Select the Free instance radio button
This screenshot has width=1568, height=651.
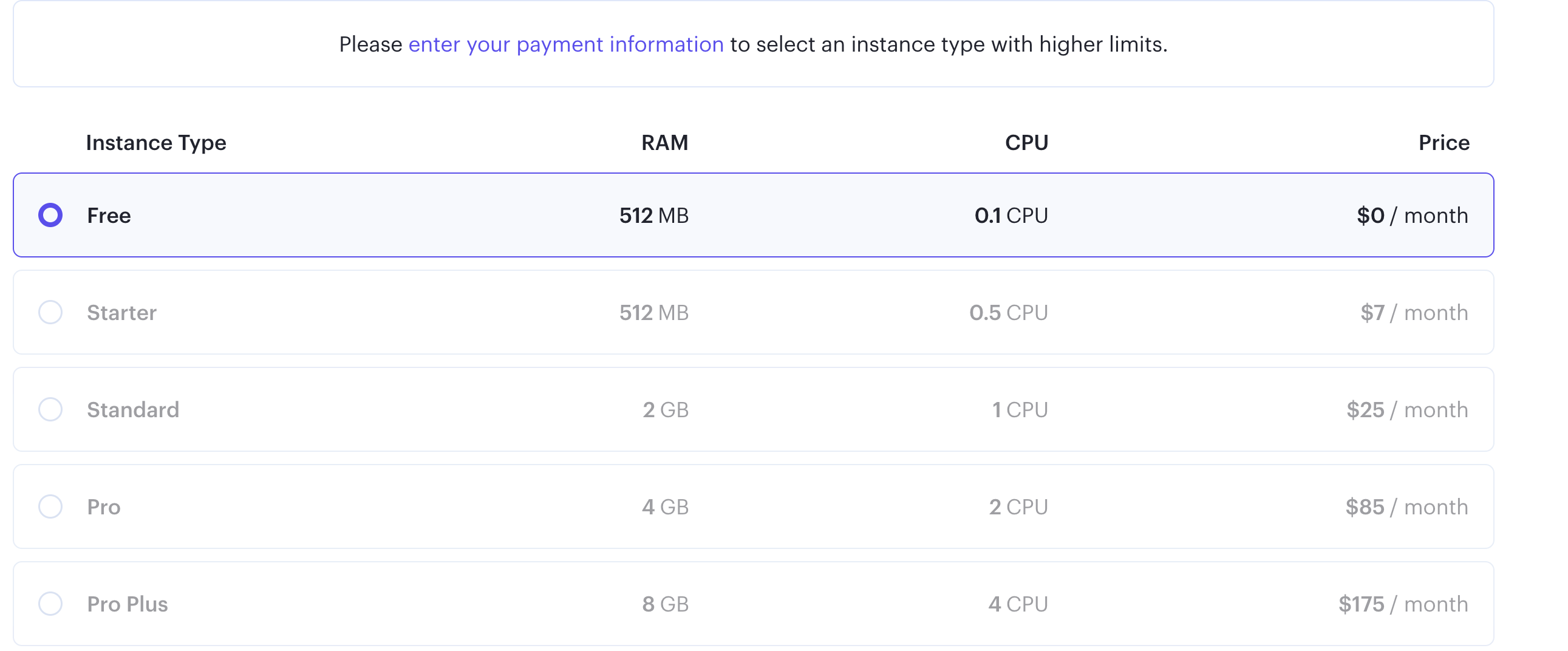50,216
